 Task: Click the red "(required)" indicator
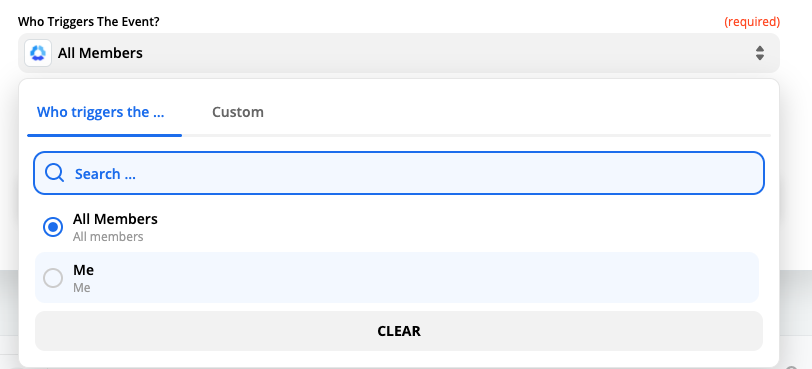pos(752,22)
